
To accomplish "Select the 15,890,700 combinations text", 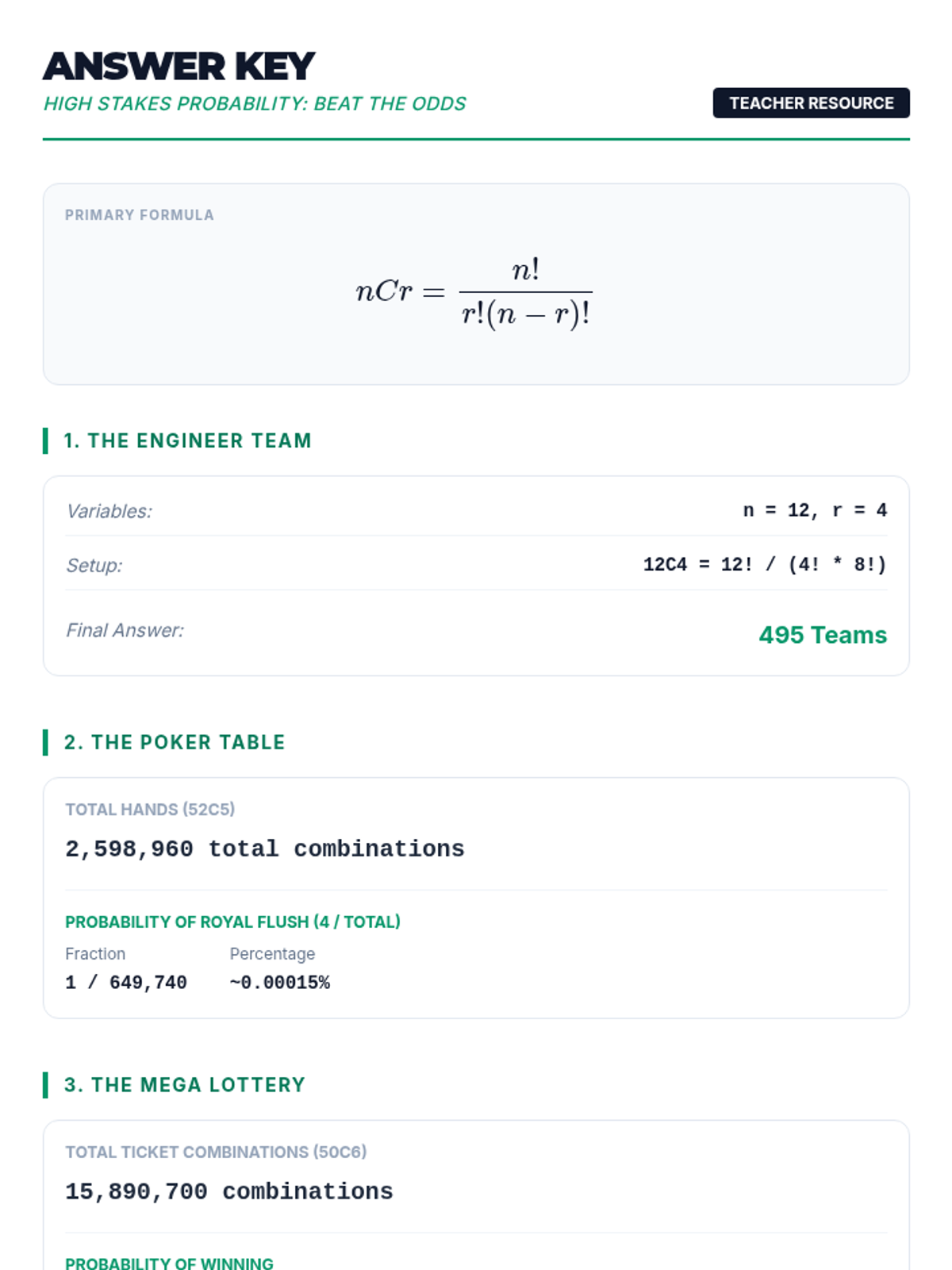I will click(x=228, y=1191).
